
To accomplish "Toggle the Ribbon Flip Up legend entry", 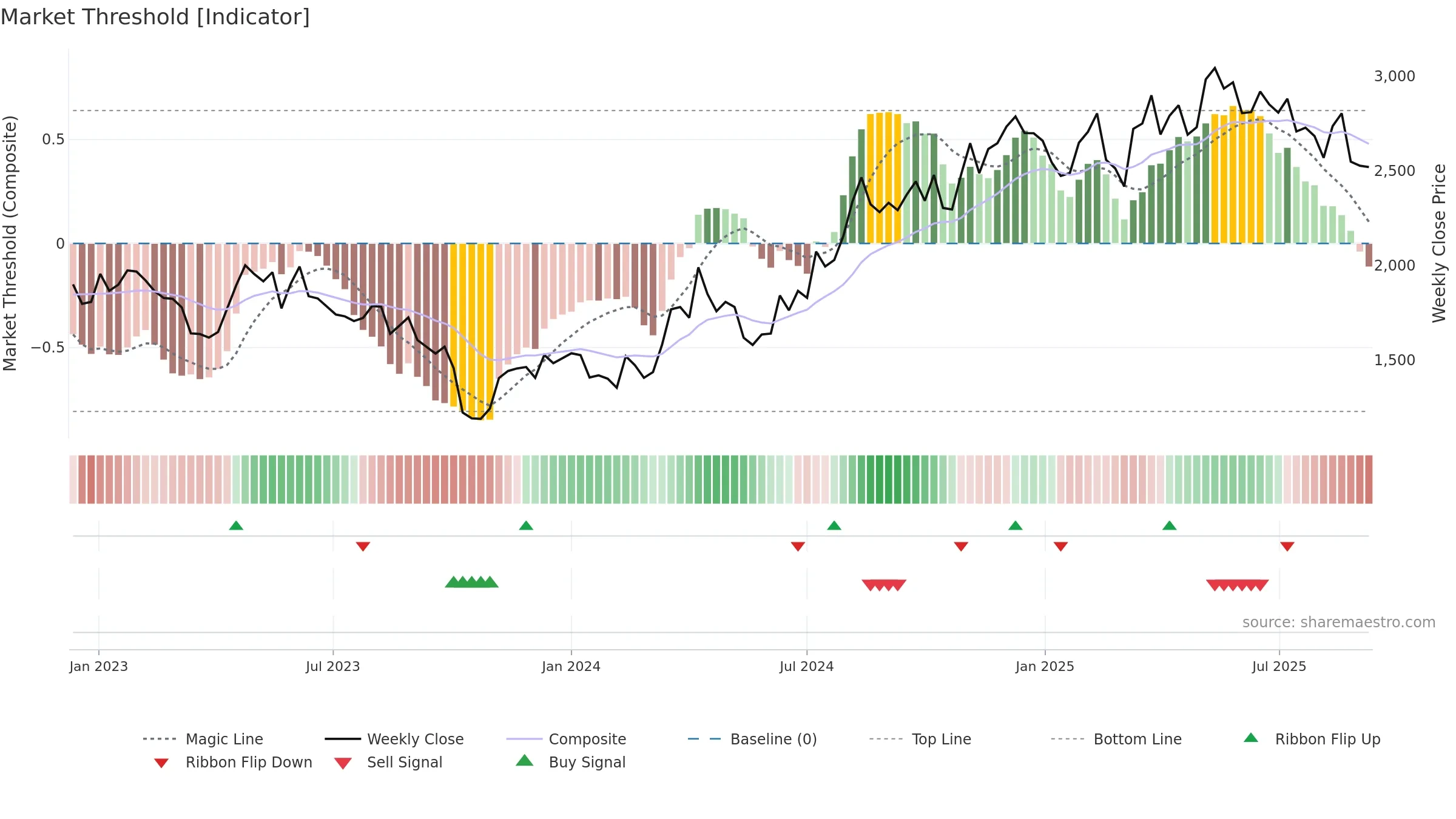I will (1312, 739).
